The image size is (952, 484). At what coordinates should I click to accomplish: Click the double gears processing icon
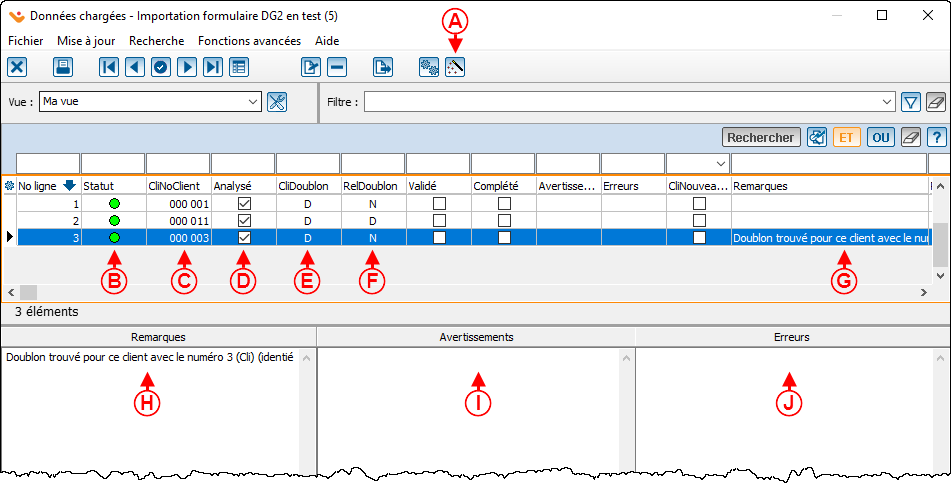click(429, 67)
